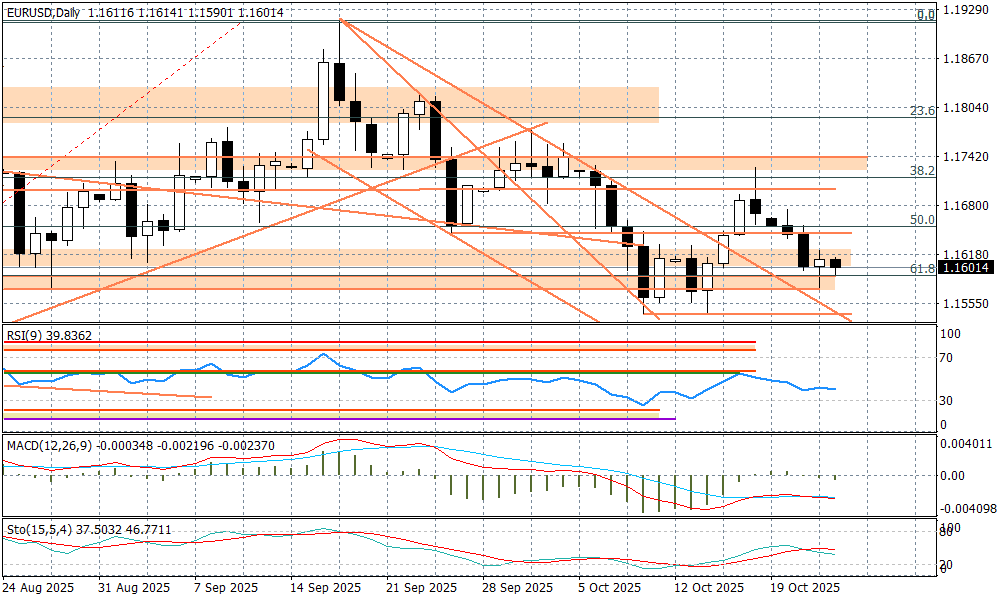
Task: Click the 5 Oct 2025 date label
Action: (x=608, y=587)
